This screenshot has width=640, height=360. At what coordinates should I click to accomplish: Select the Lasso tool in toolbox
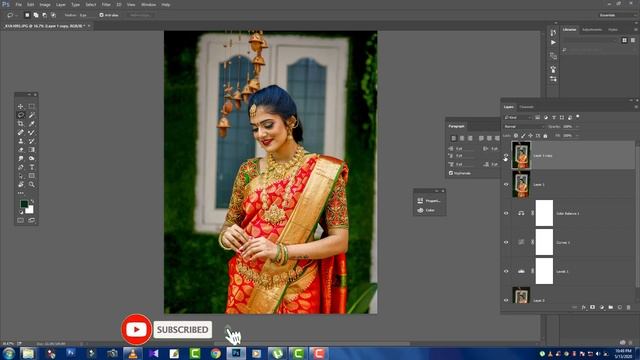point(20,115)
